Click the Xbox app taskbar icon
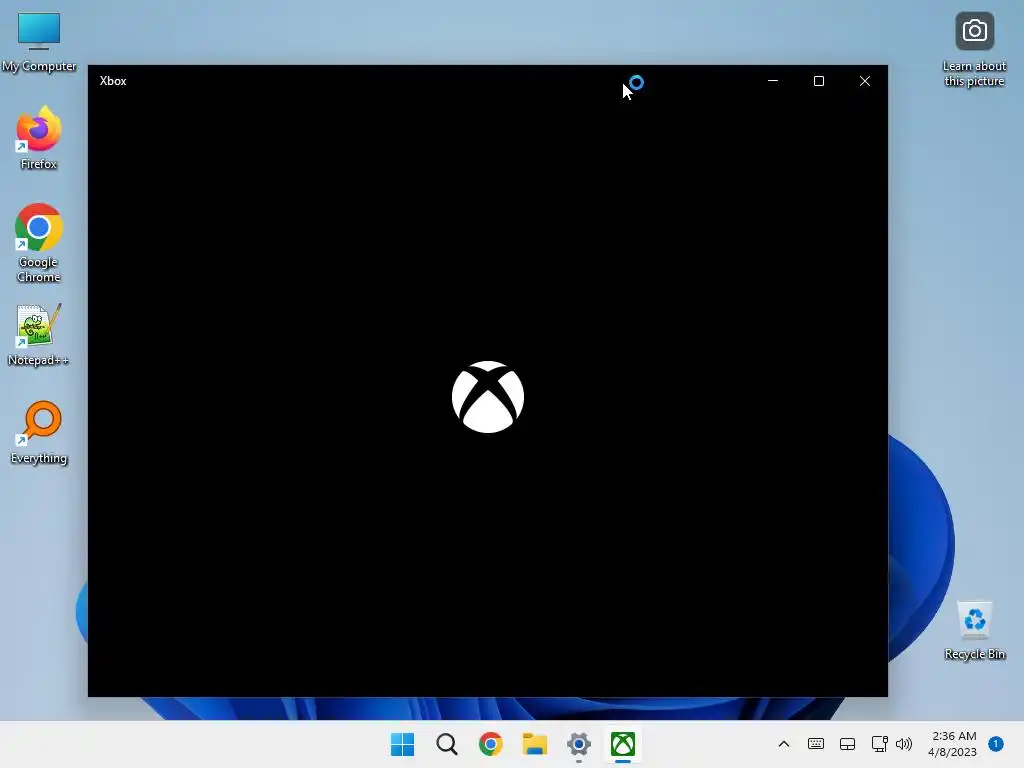Viewport: 1024px width, 768px height. 623,744
